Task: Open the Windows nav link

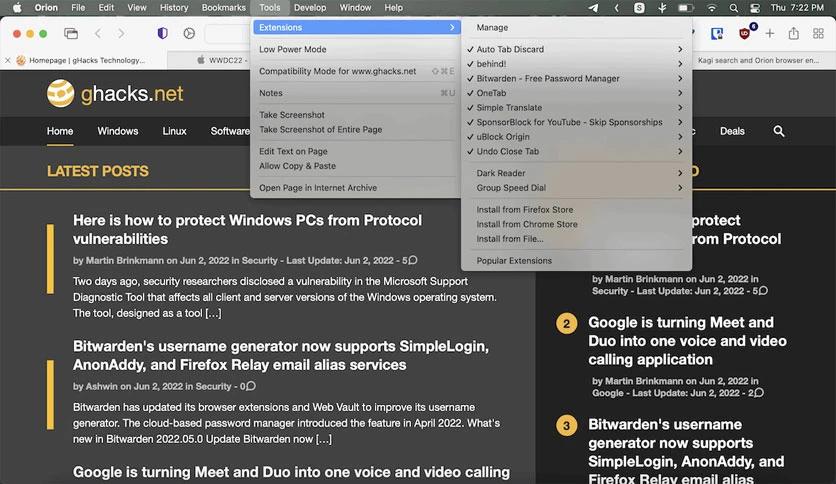Action: point(117,131)
